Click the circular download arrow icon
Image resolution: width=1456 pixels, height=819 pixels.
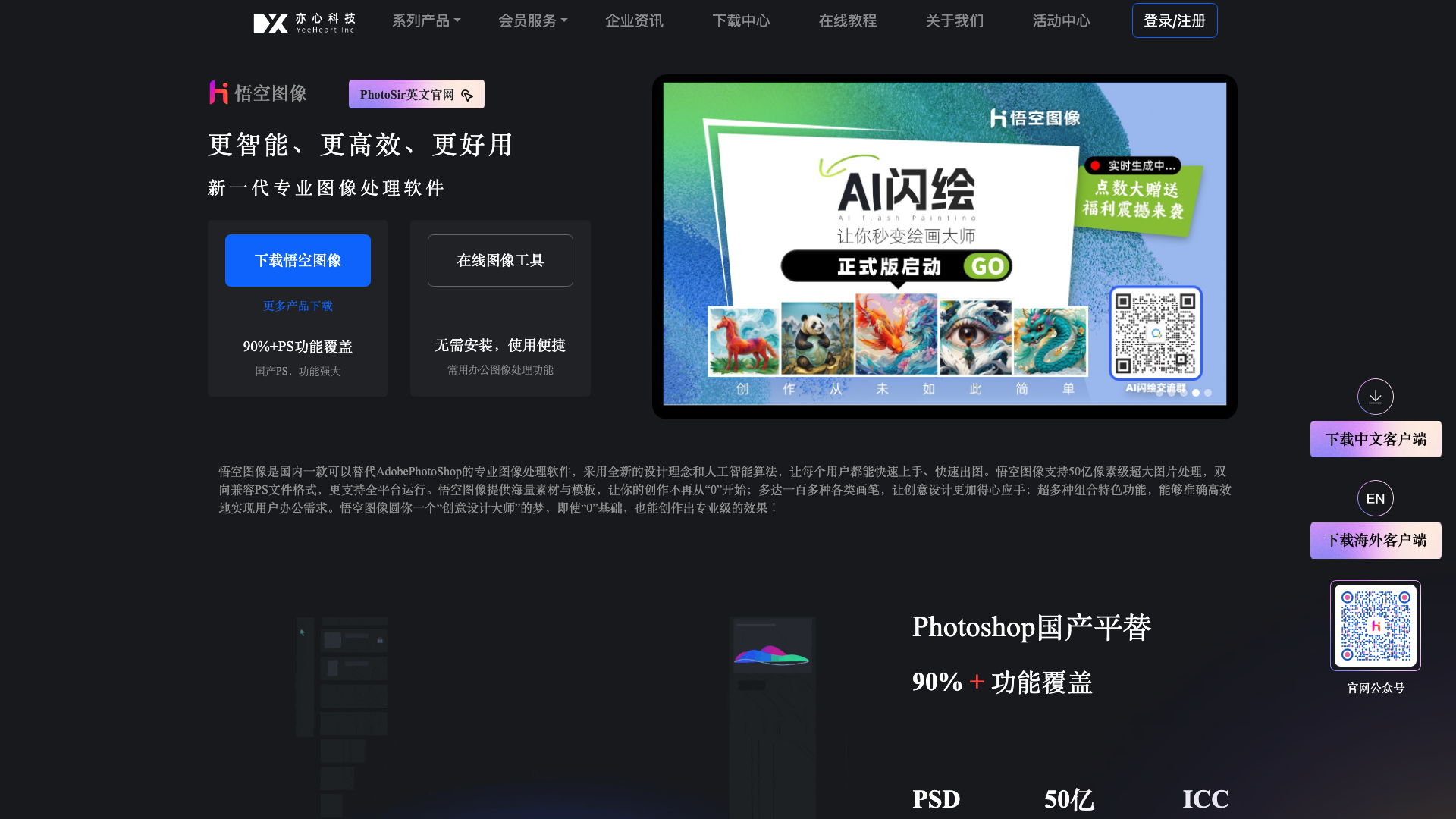click(1376, 397)
